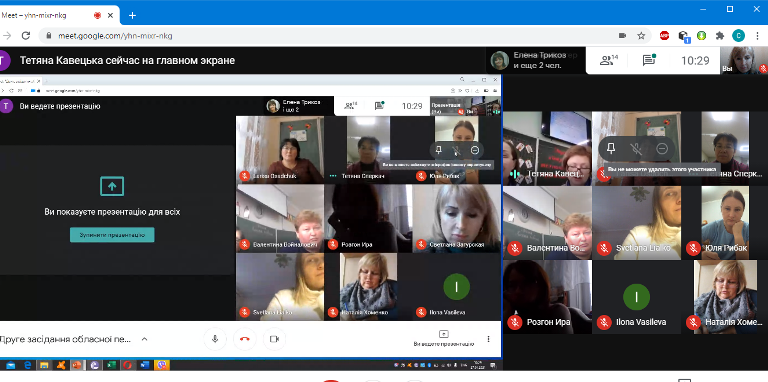Select Тетяна Сперк... video tile on right
Screen dimensions: 768x382
click(725, 148)
